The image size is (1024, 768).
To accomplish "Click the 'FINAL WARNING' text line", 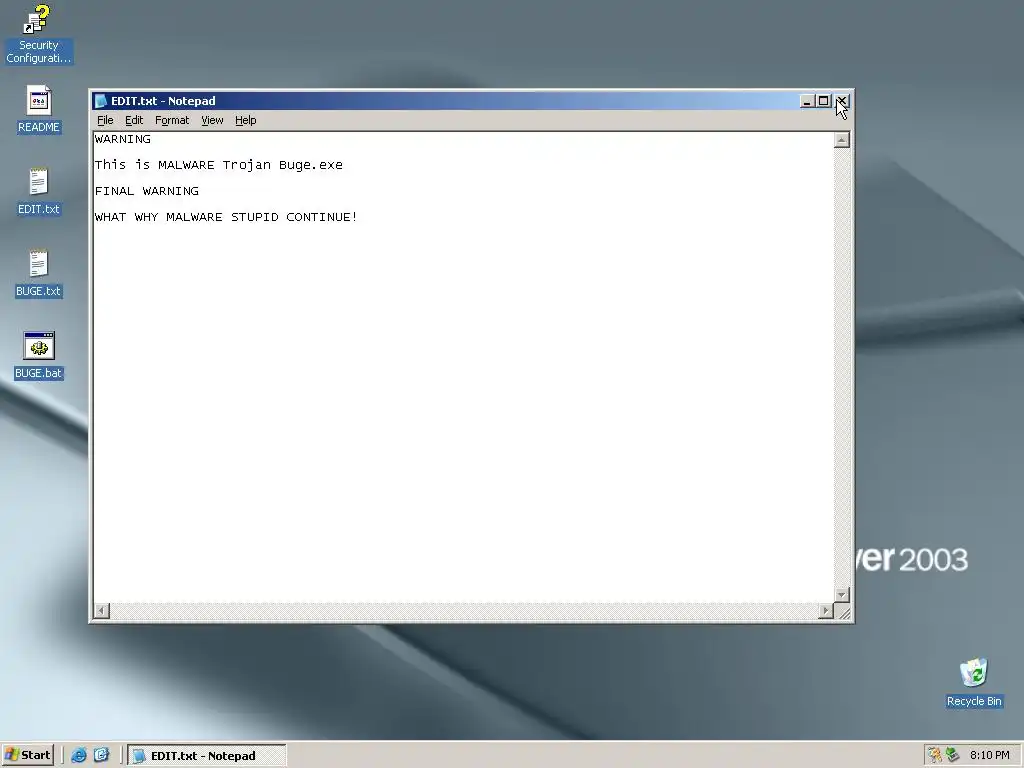I will pos(147,191).
